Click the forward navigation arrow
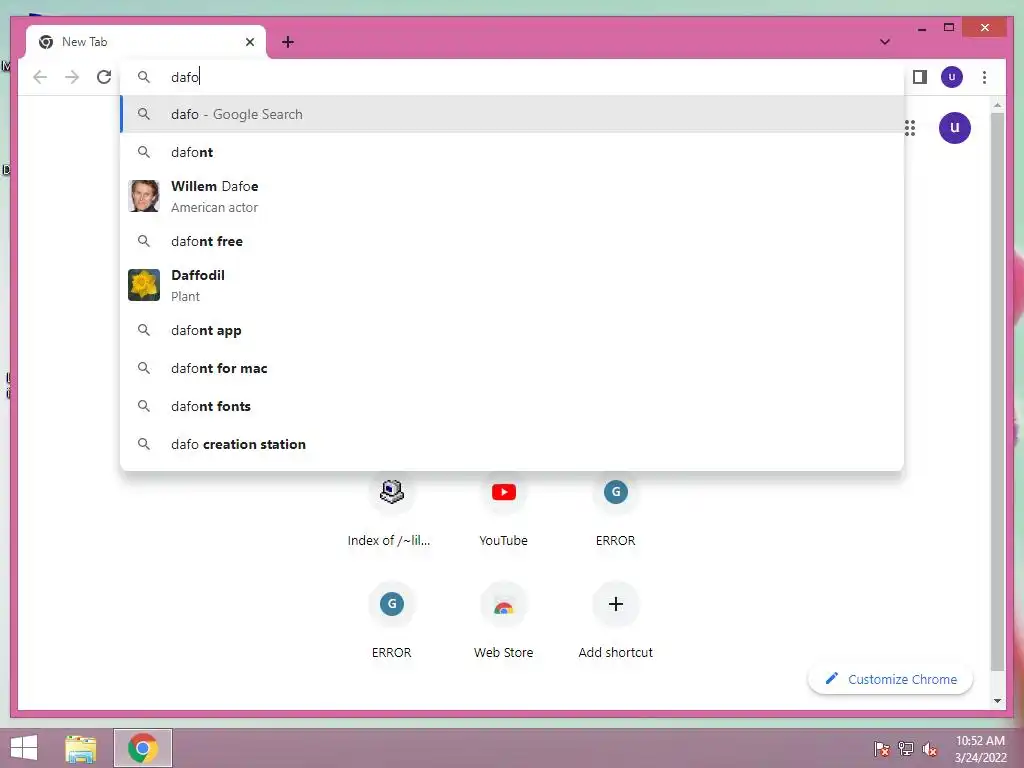The height and width of the screenshot is (768, 1024). (72, 77)
